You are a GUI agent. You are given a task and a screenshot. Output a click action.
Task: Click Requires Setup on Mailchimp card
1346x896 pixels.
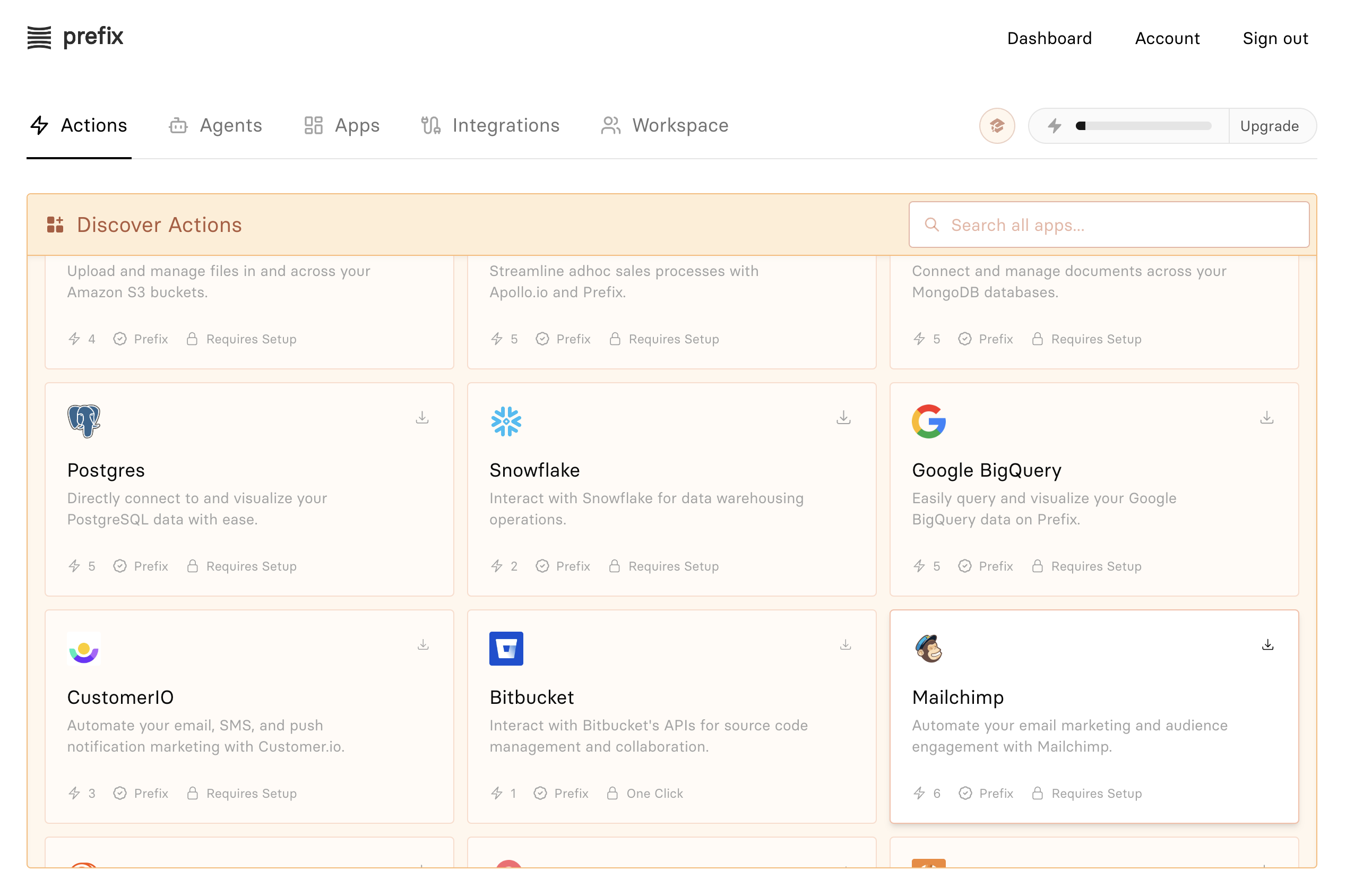pyautogui.click(x=1097, y=793)
